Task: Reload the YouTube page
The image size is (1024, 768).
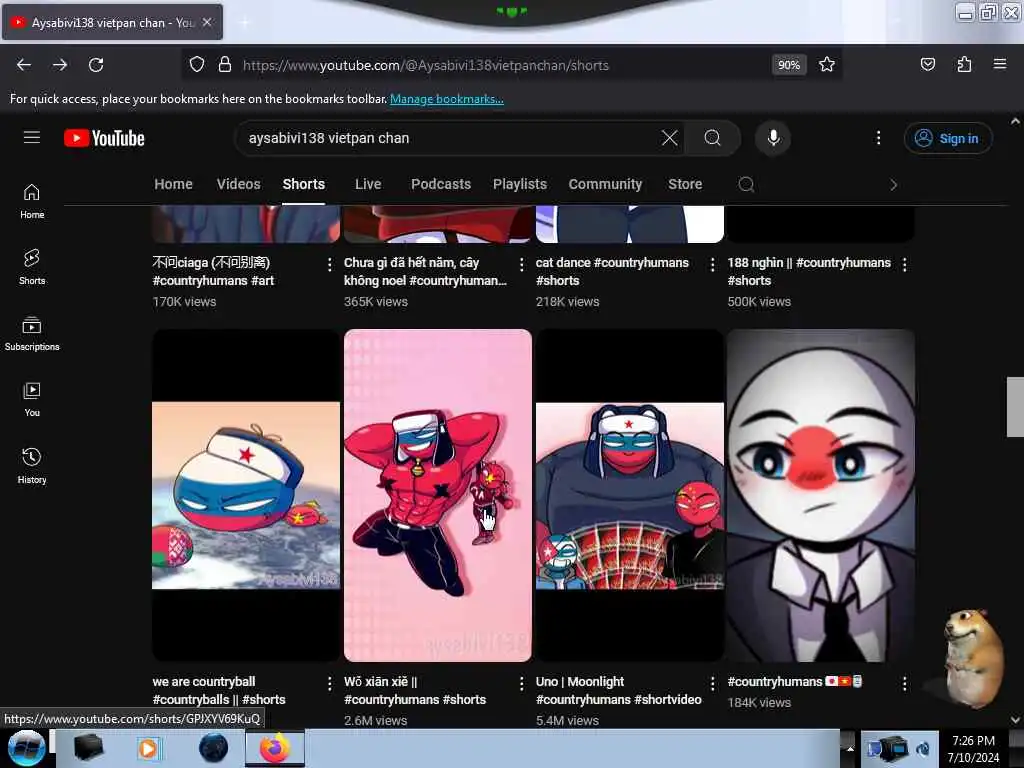Action: pyautogui.click(x=96, y=65)
